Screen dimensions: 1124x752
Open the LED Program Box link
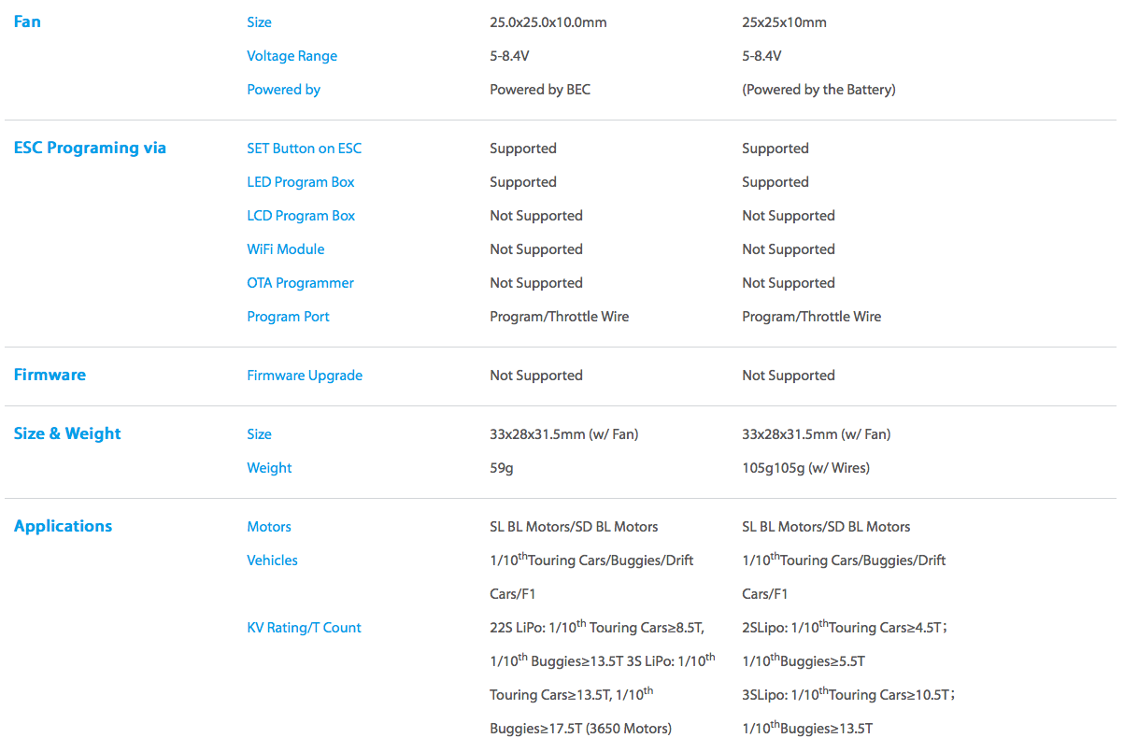click(300, 182)
